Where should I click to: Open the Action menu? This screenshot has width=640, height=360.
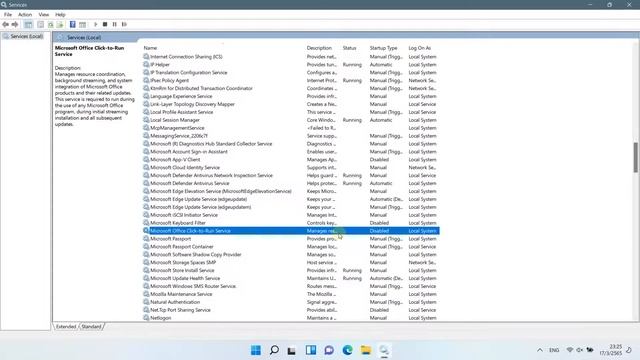click(25, 14)
